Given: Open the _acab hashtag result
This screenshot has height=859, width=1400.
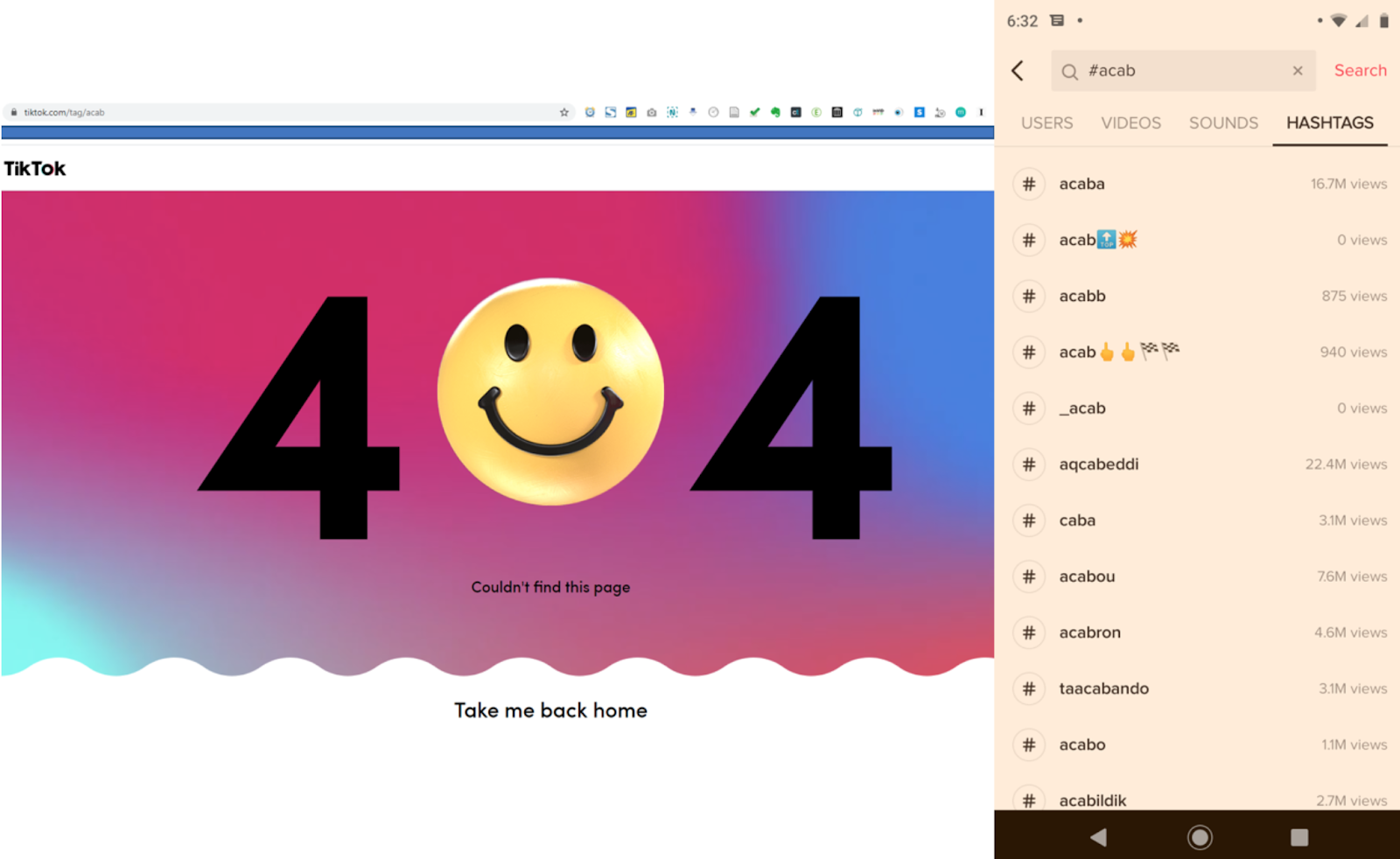Looking at the screenshot, I should coord(1197,408).
